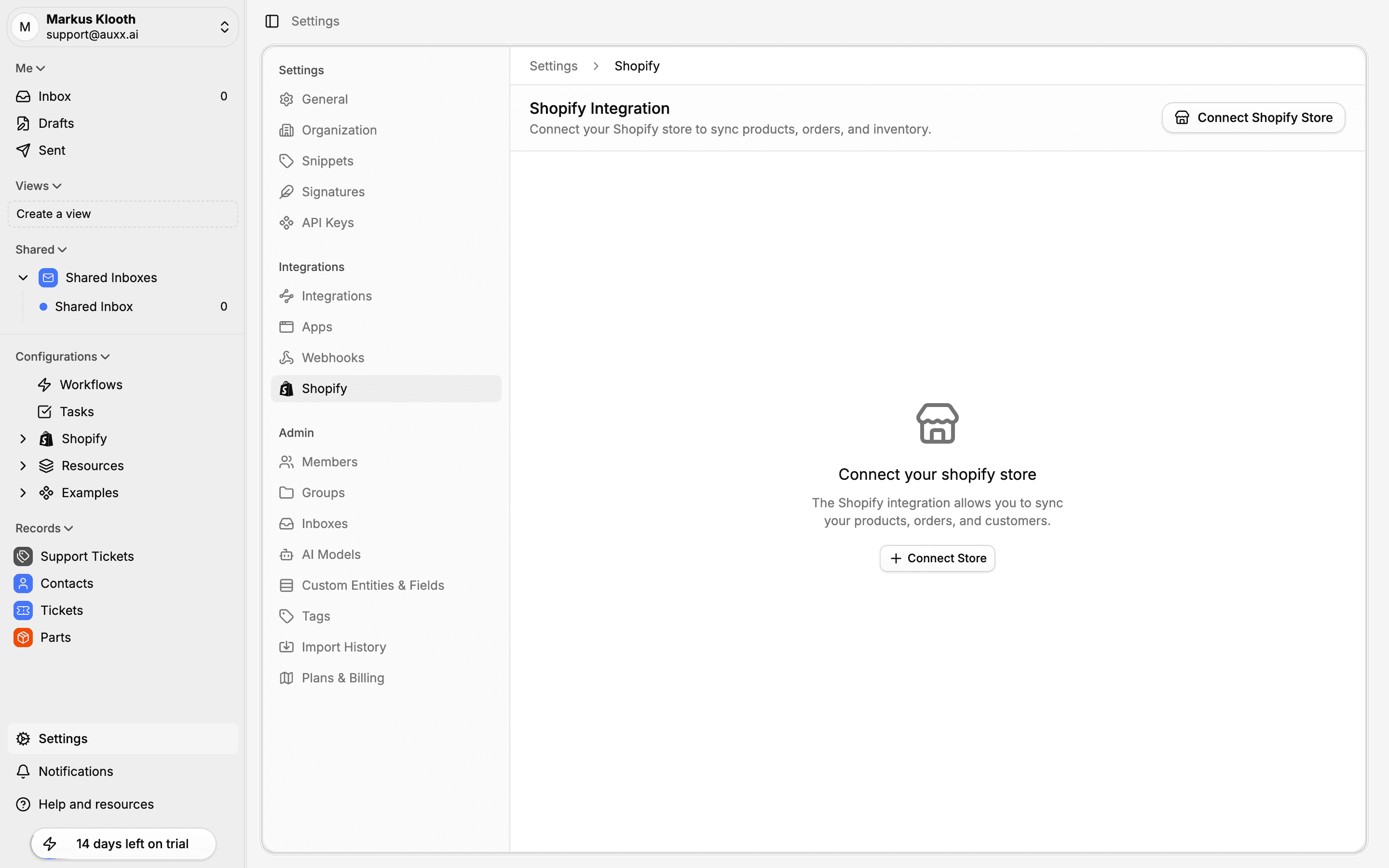This screenshot has width=1389, height=868.
Task: Open the Groups admin page
Action: click(x=386, y=493)
